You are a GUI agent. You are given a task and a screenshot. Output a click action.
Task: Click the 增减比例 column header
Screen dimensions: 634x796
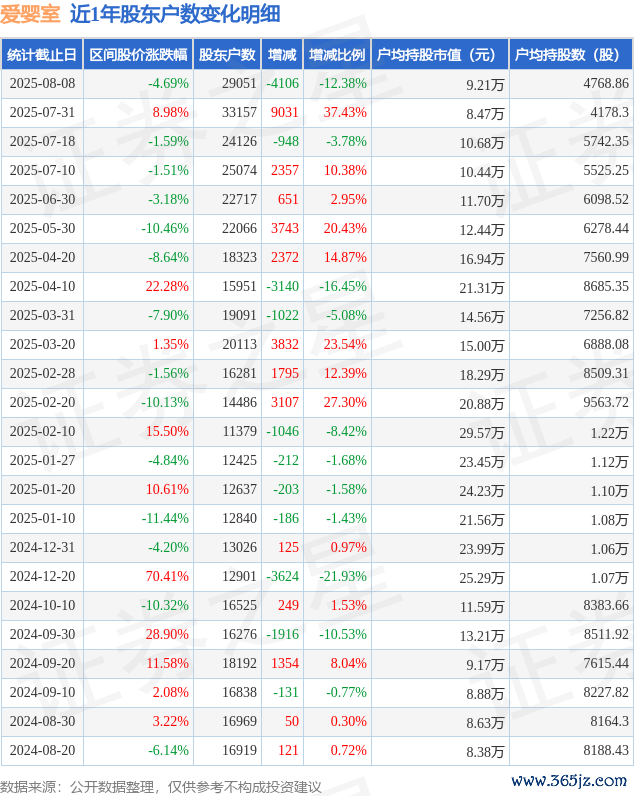[x=337, y=54]
